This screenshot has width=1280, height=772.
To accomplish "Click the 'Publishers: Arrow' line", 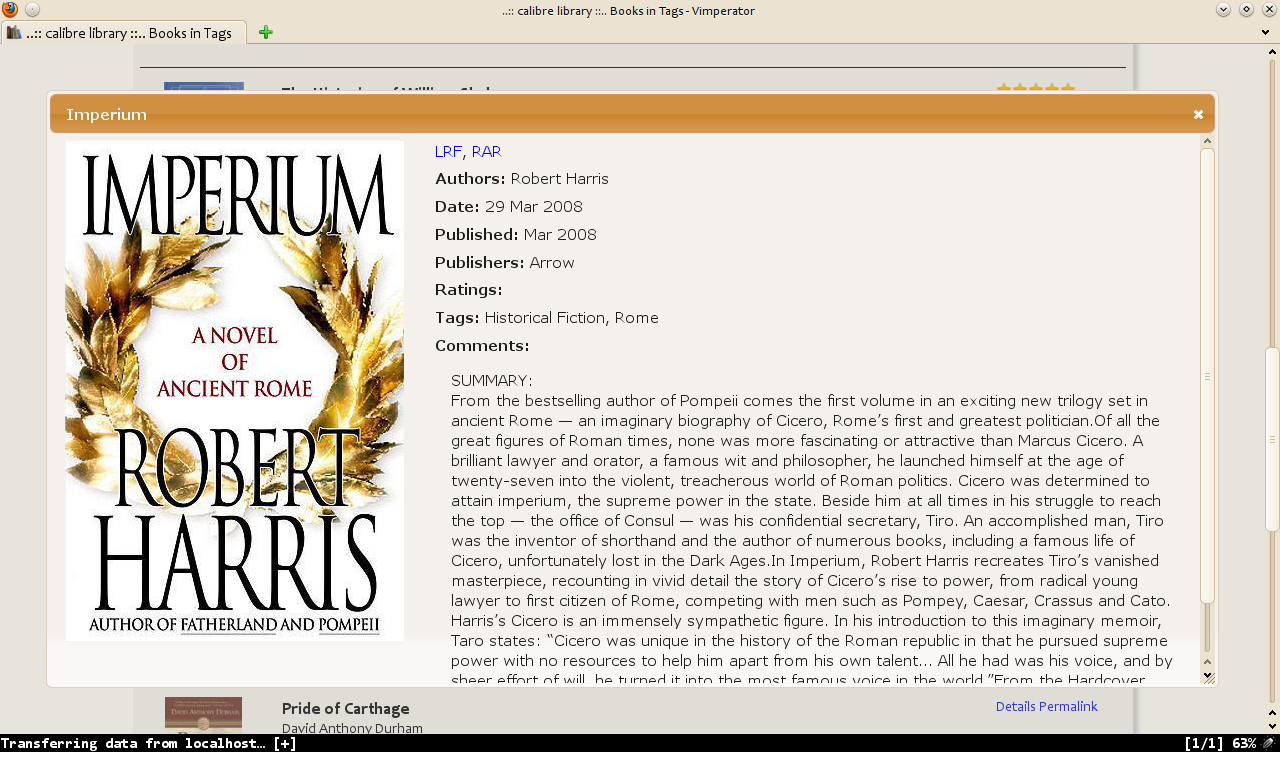I will point(505,263).
